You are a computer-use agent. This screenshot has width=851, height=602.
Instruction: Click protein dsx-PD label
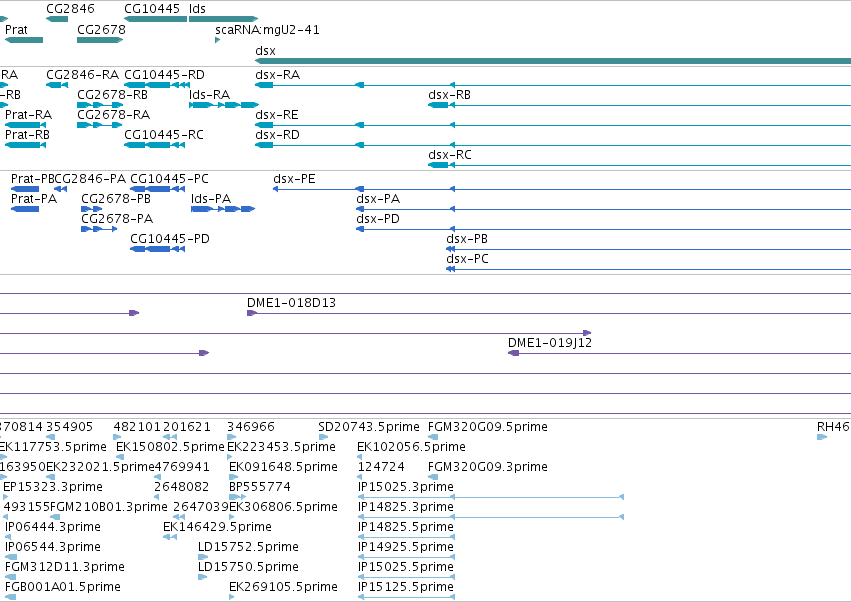378,219
